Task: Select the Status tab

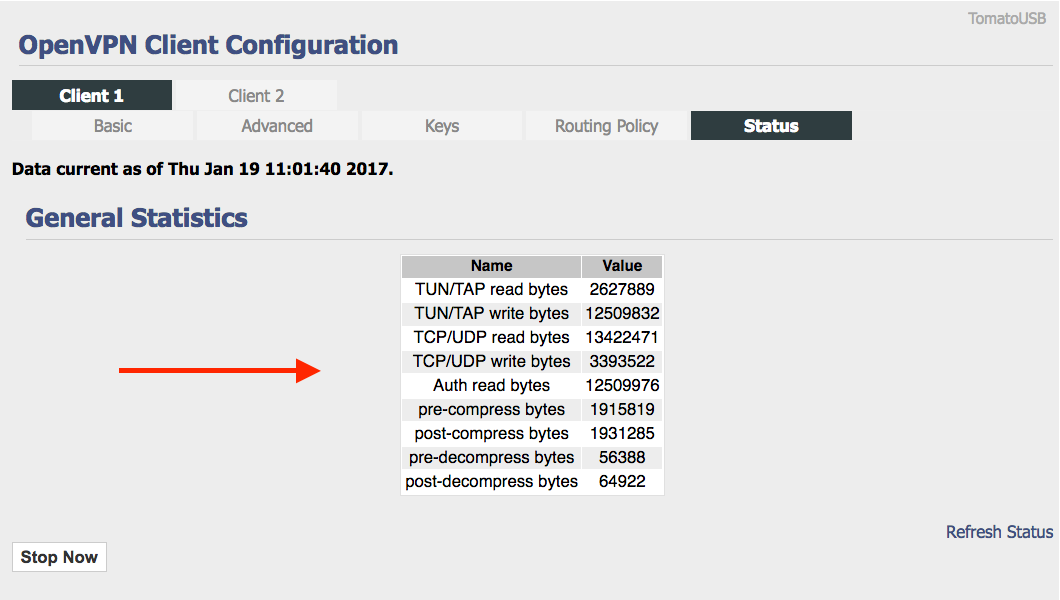Action: coord(771,126)
